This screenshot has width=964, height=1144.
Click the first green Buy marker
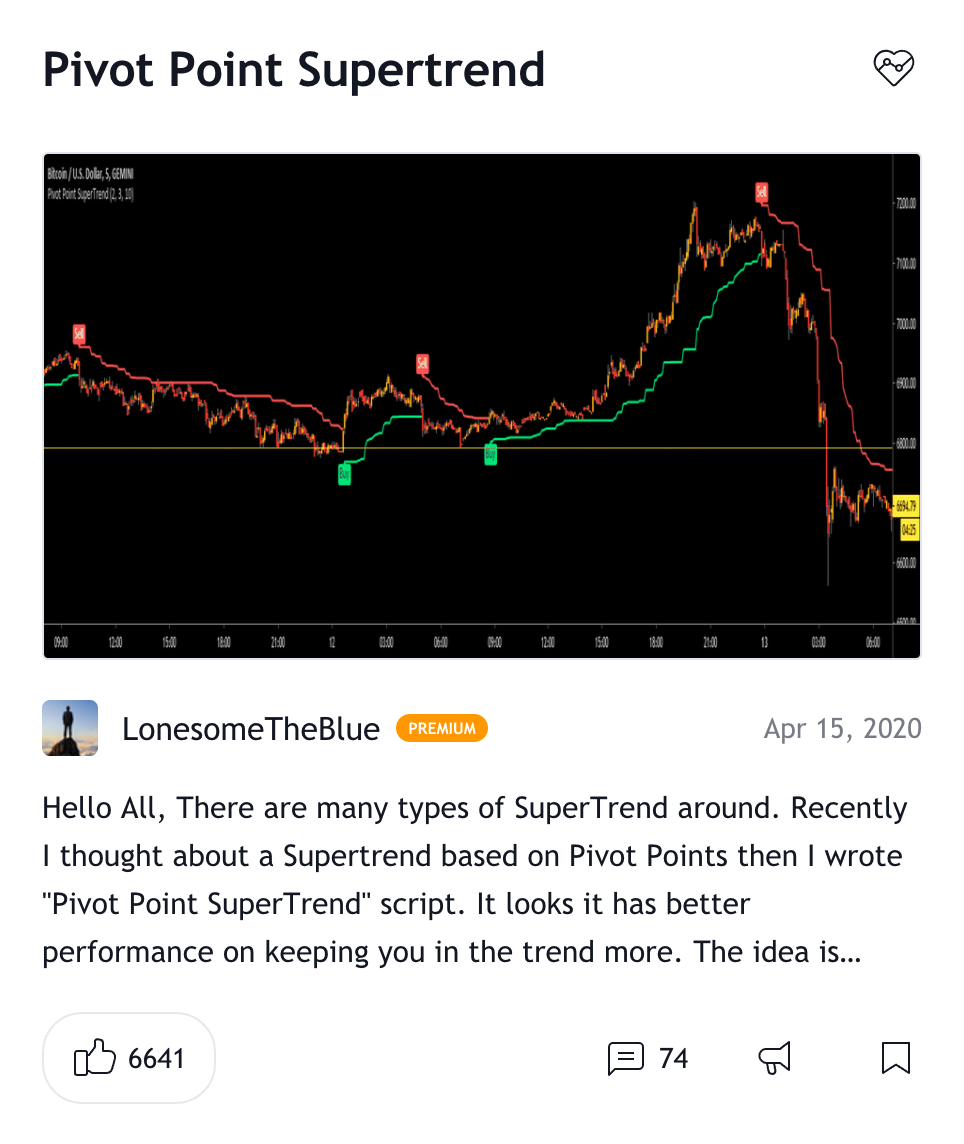point(344,475)
